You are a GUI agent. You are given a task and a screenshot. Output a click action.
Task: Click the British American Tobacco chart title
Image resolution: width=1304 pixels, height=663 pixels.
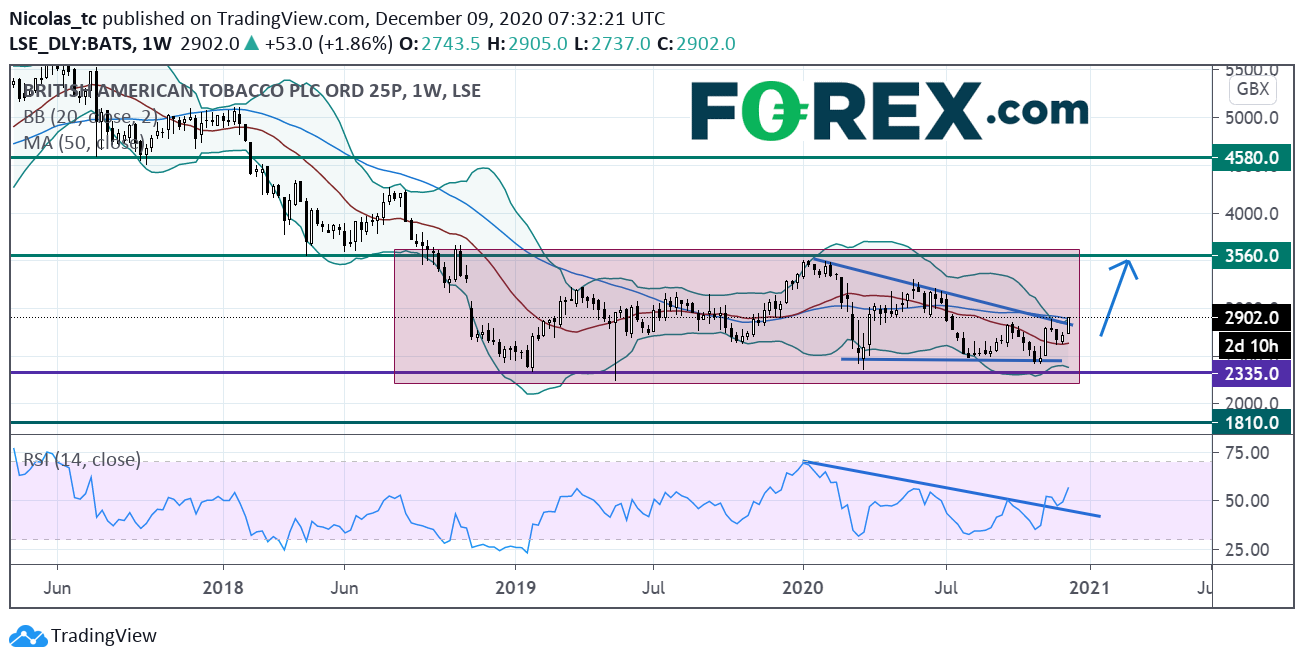tap(250, 91)
